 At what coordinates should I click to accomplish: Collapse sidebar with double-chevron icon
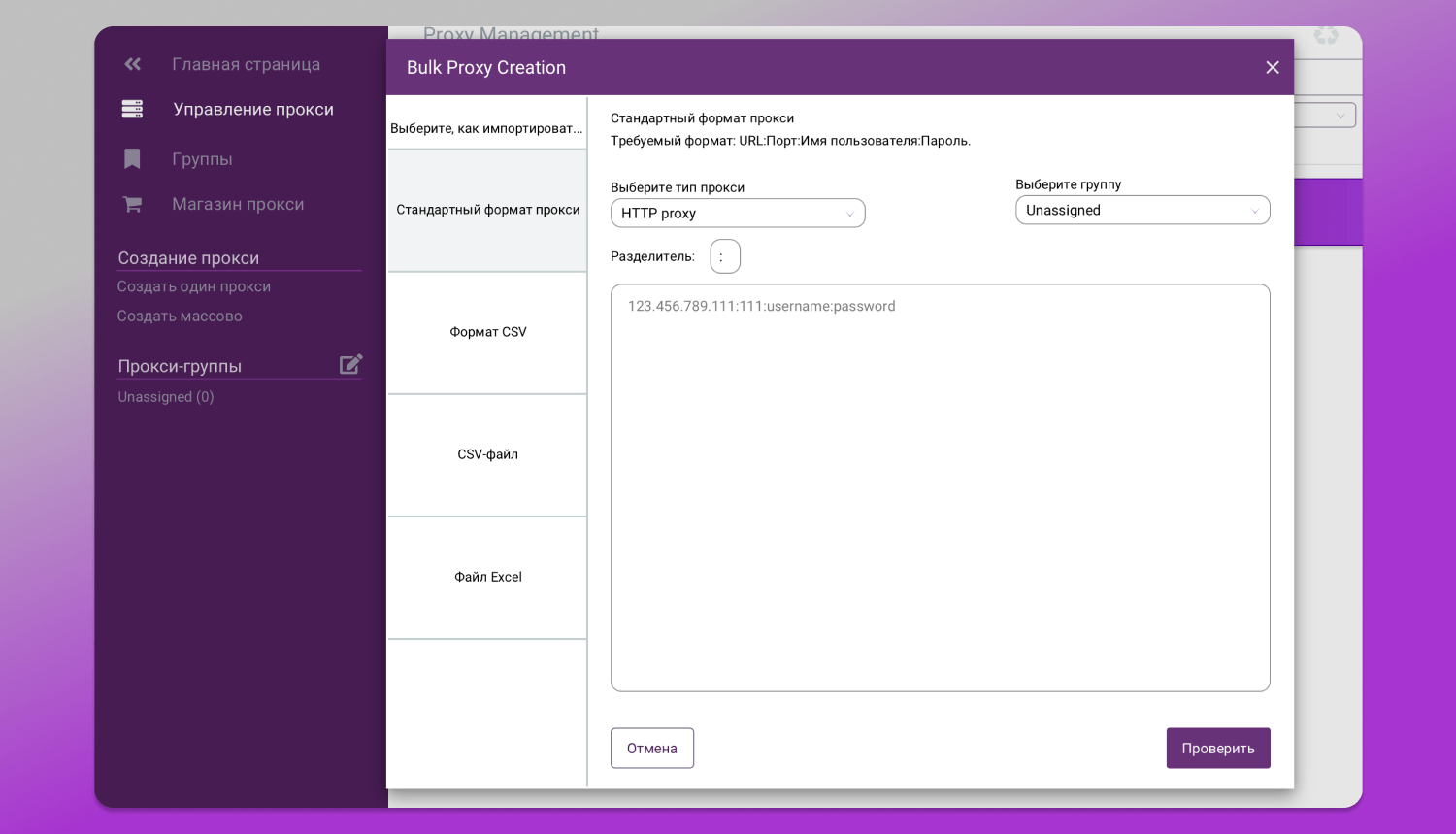(x=132, y=64)
